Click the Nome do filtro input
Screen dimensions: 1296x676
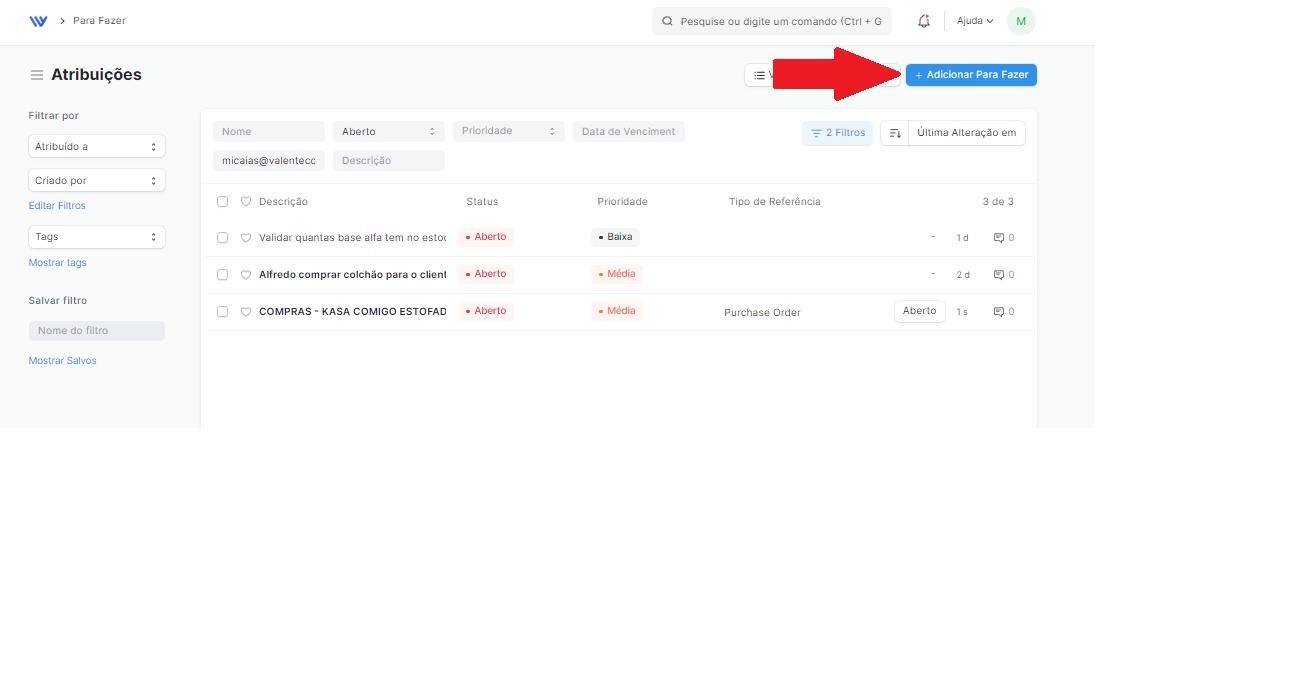point(97,331)
